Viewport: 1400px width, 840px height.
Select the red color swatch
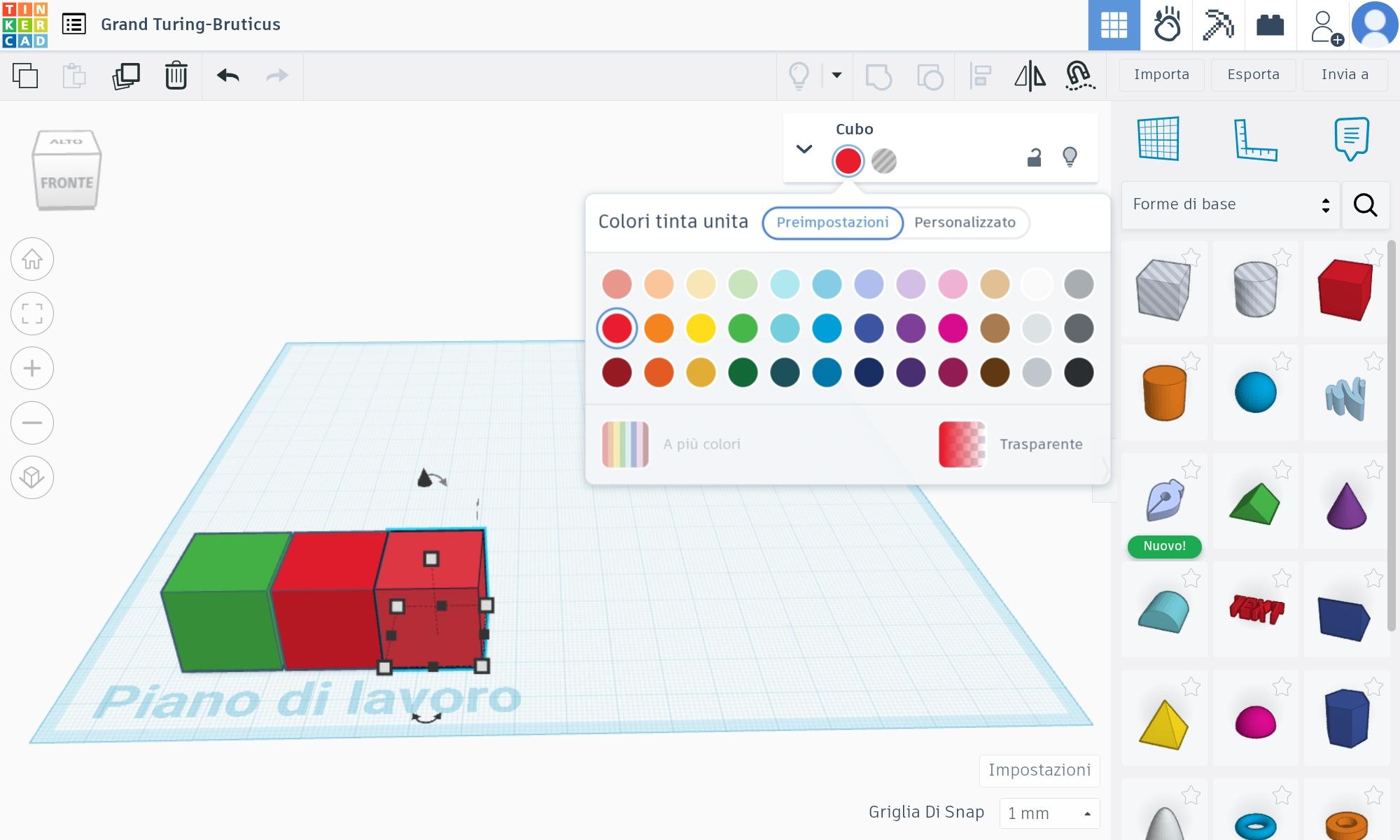(x=617, y=328)
